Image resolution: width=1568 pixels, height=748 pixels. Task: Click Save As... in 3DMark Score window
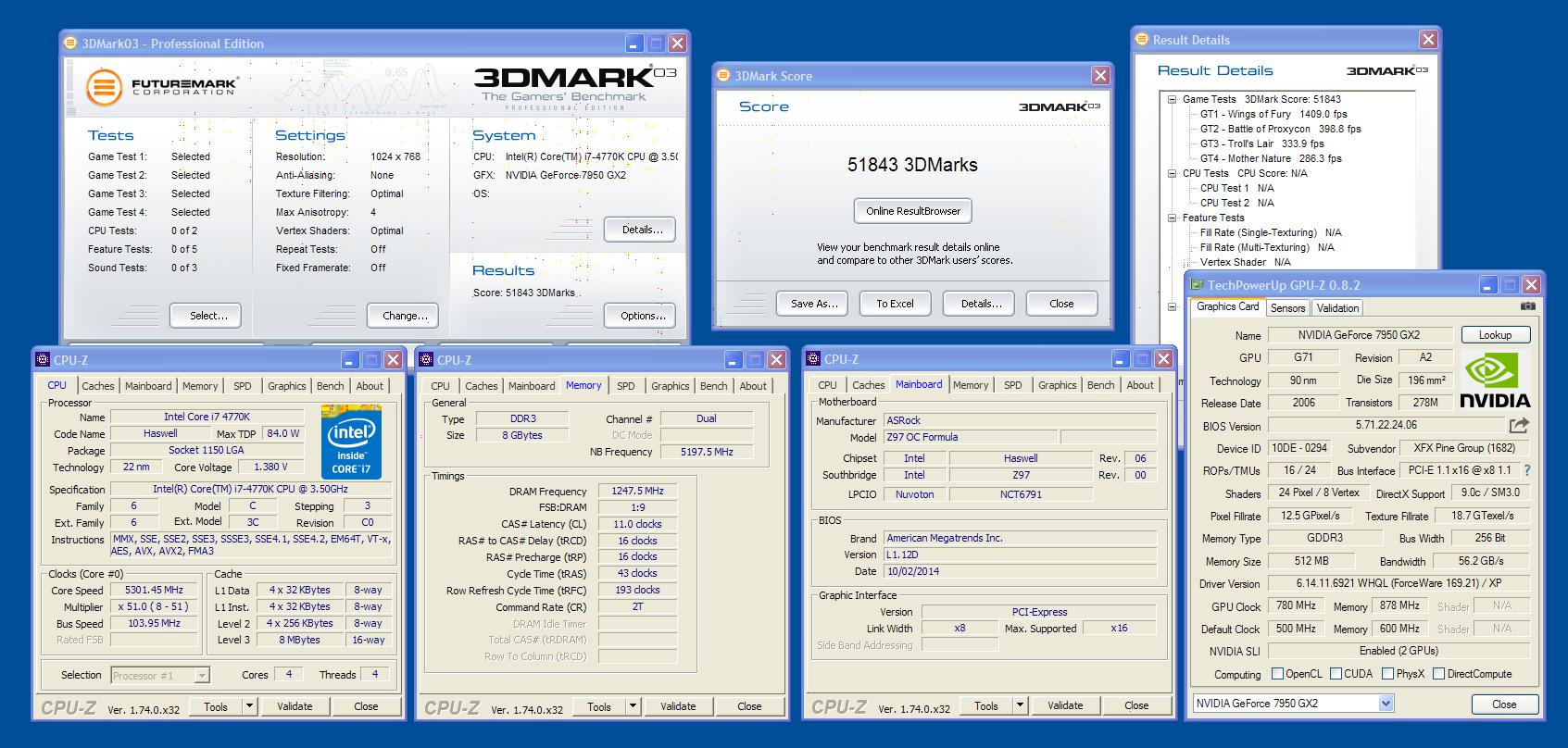click(814, 304)
